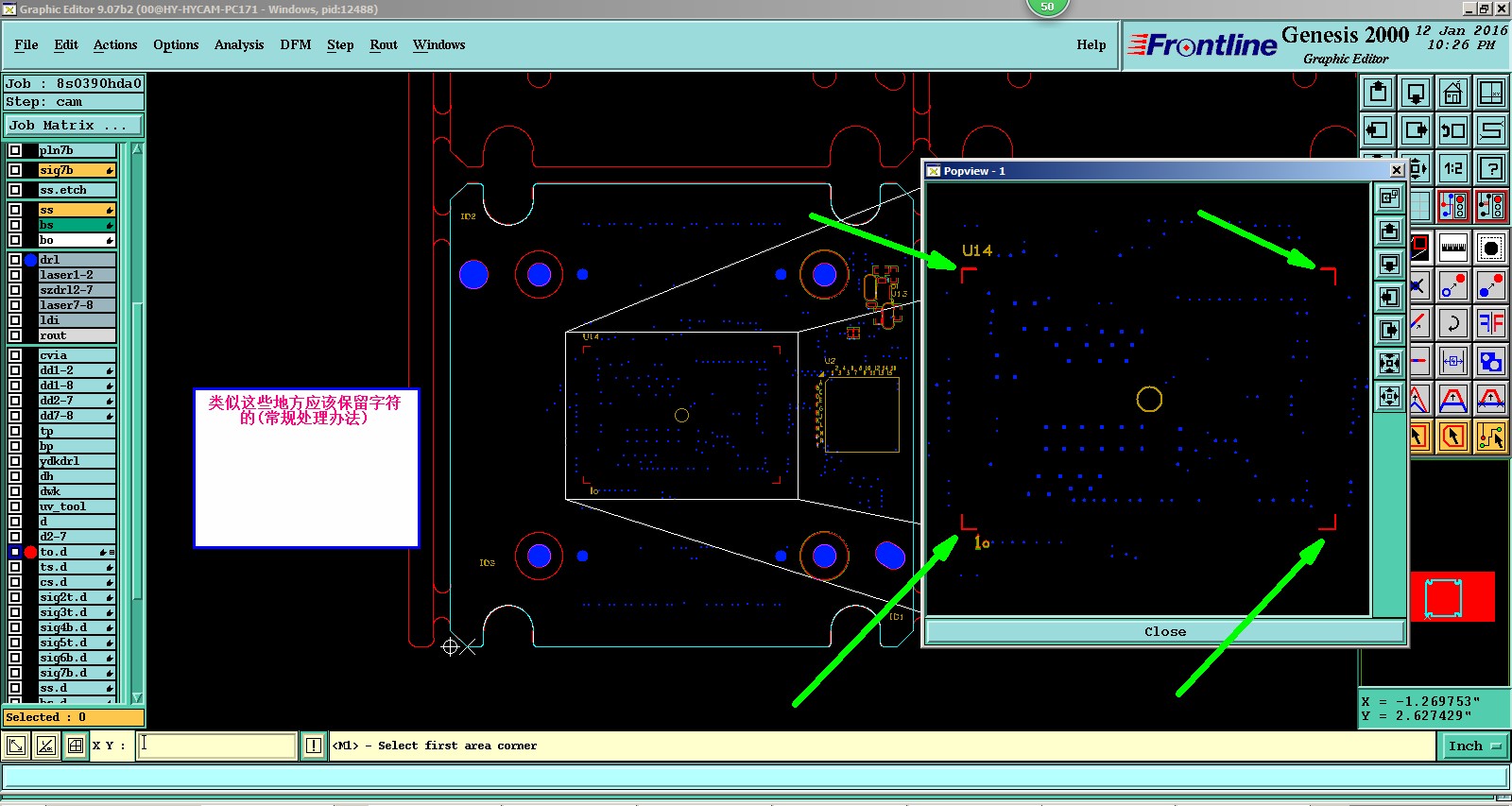The image size is (1512, 806).
Task: Click the exclamation mark icon beside XY field
Action: point(314,746)
